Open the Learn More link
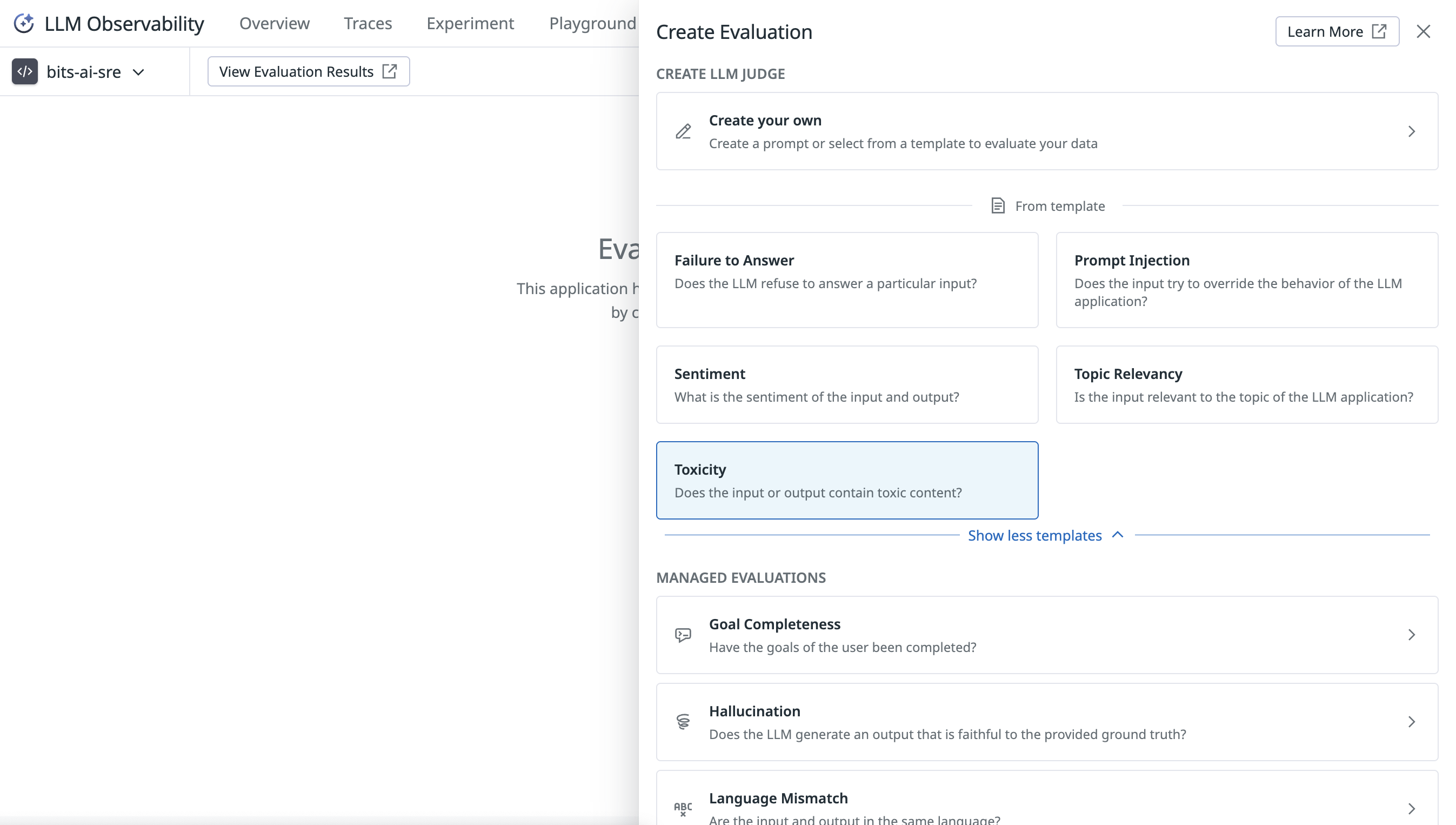Viewport: 1456px width, 825px height. [x=1337, y=32]
